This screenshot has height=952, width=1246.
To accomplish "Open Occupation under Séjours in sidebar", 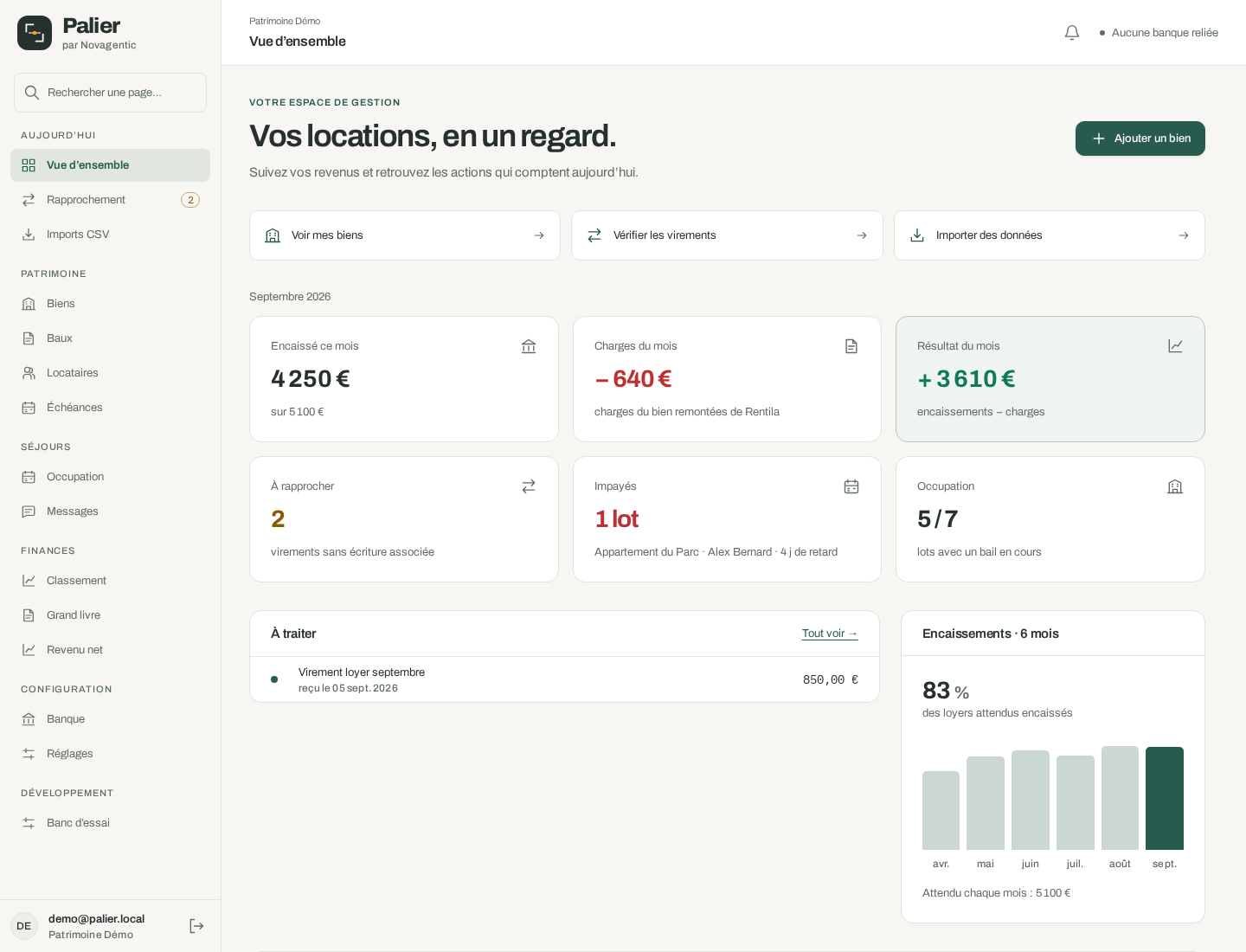I will coord(110,477).
